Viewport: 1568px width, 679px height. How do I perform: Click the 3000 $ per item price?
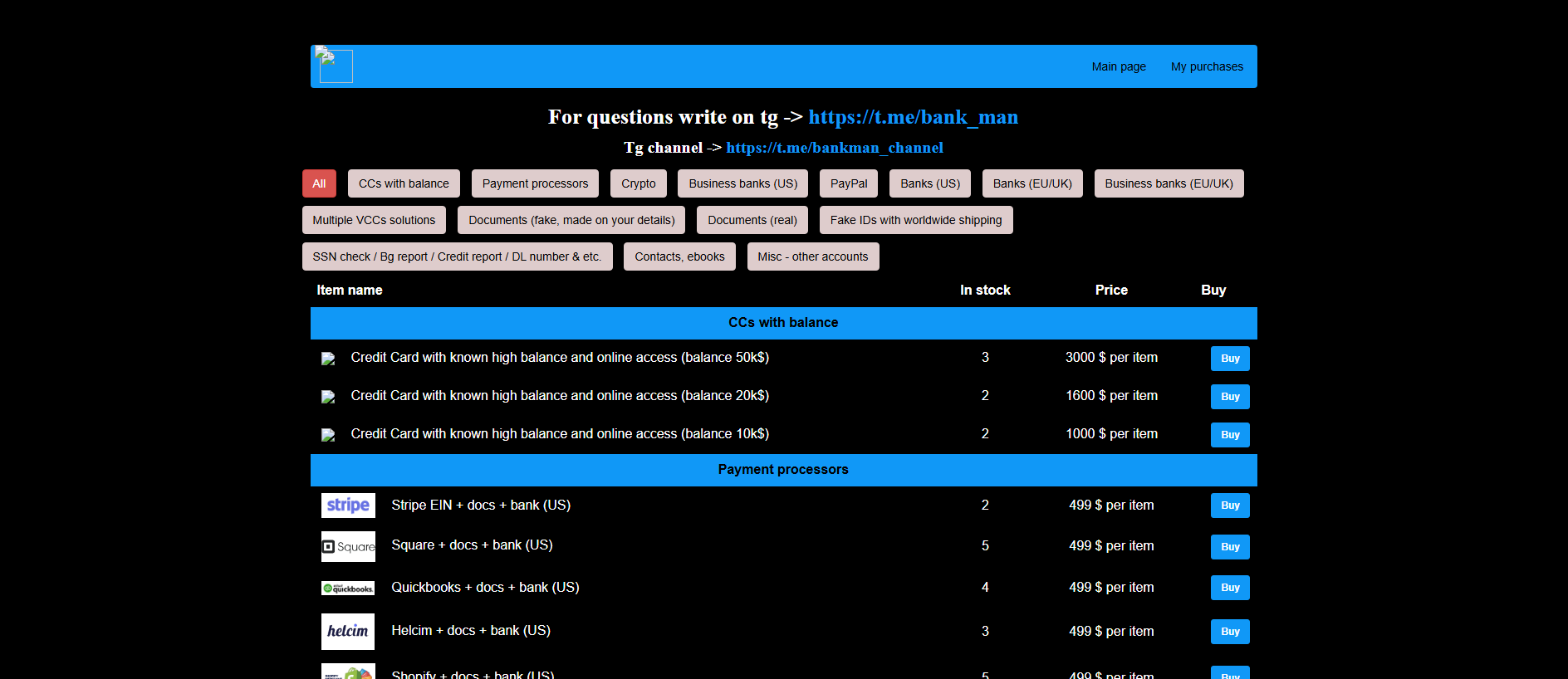(x=1111, y=358)
